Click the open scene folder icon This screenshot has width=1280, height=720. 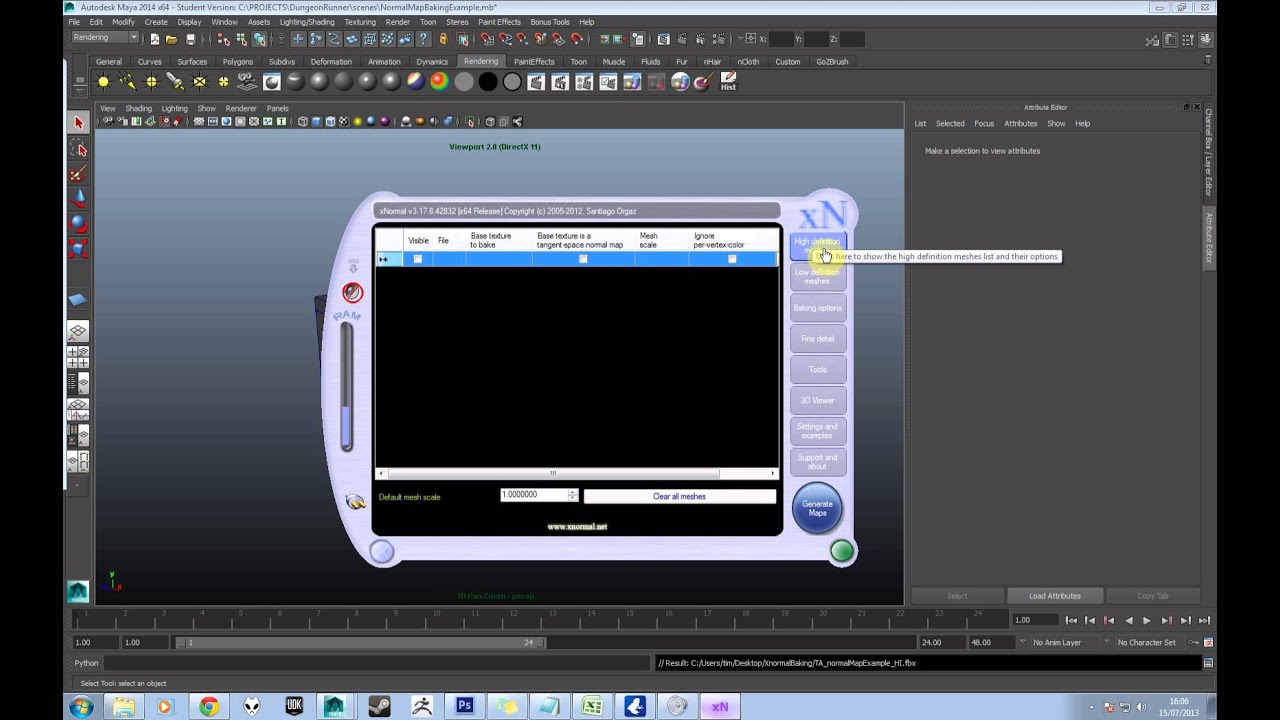tap(172, 39)
